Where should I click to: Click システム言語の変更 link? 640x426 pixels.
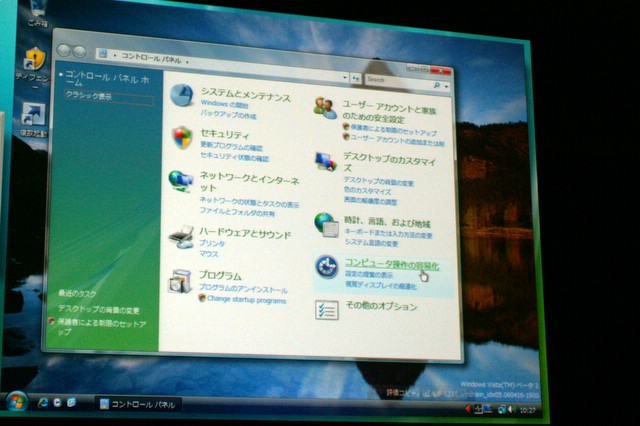pyautogui.click(x=371, y=243)
